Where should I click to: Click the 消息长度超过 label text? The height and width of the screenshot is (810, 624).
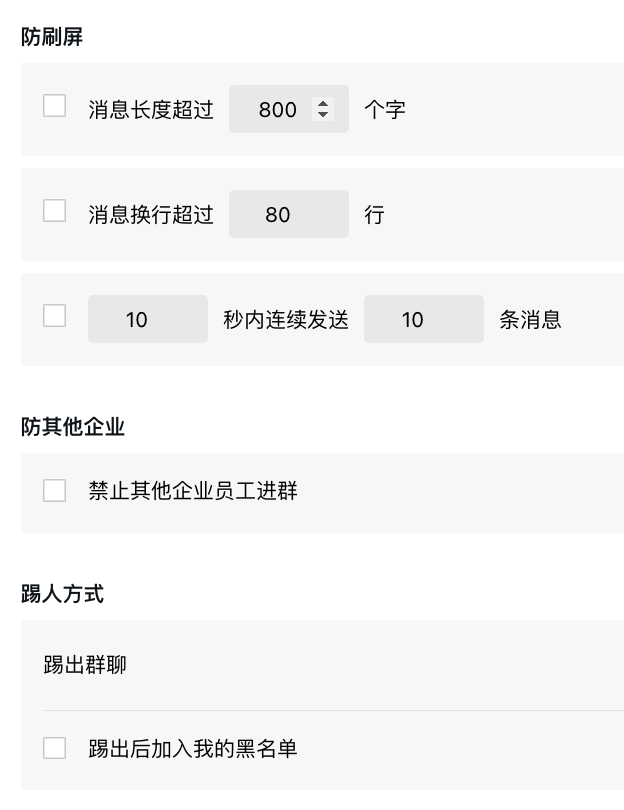(151, 109)
